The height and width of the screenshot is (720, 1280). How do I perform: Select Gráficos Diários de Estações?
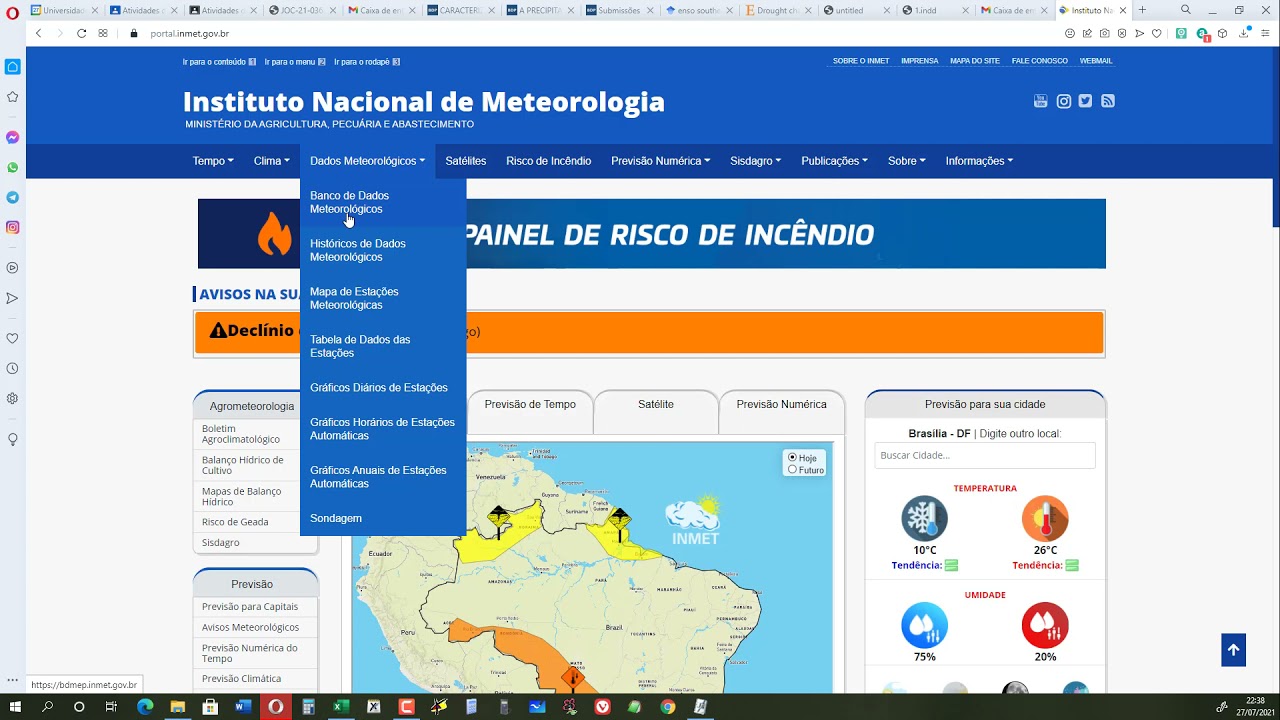tap(383, 388)
